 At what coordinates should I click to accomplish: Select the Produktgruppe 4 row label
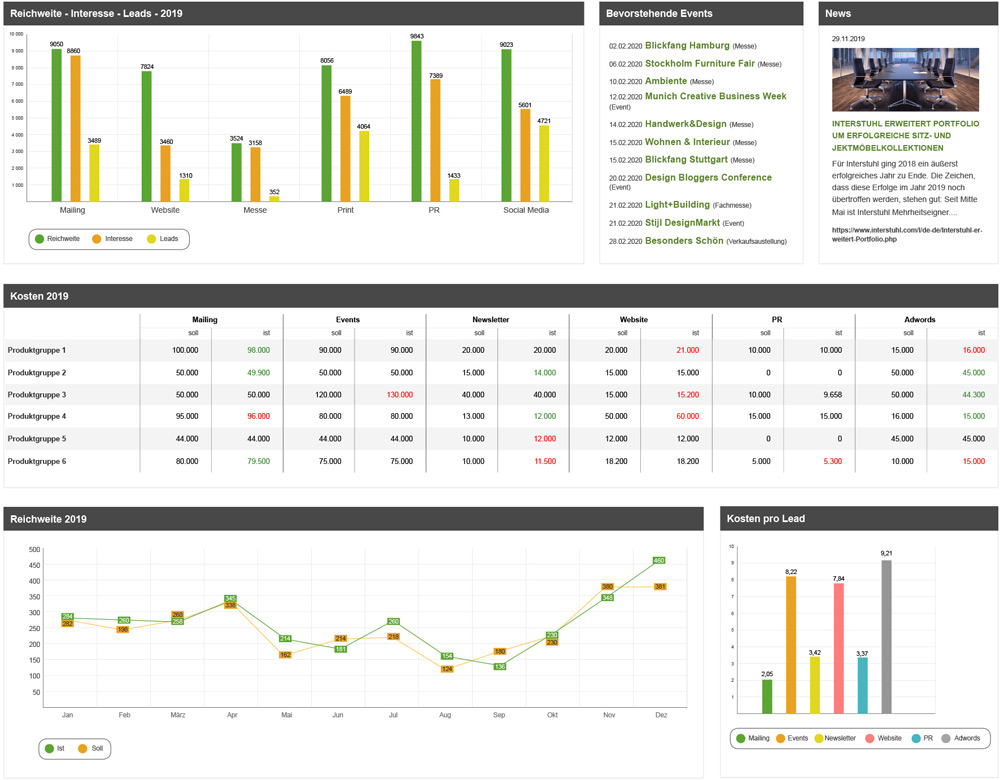coord(37,416)
